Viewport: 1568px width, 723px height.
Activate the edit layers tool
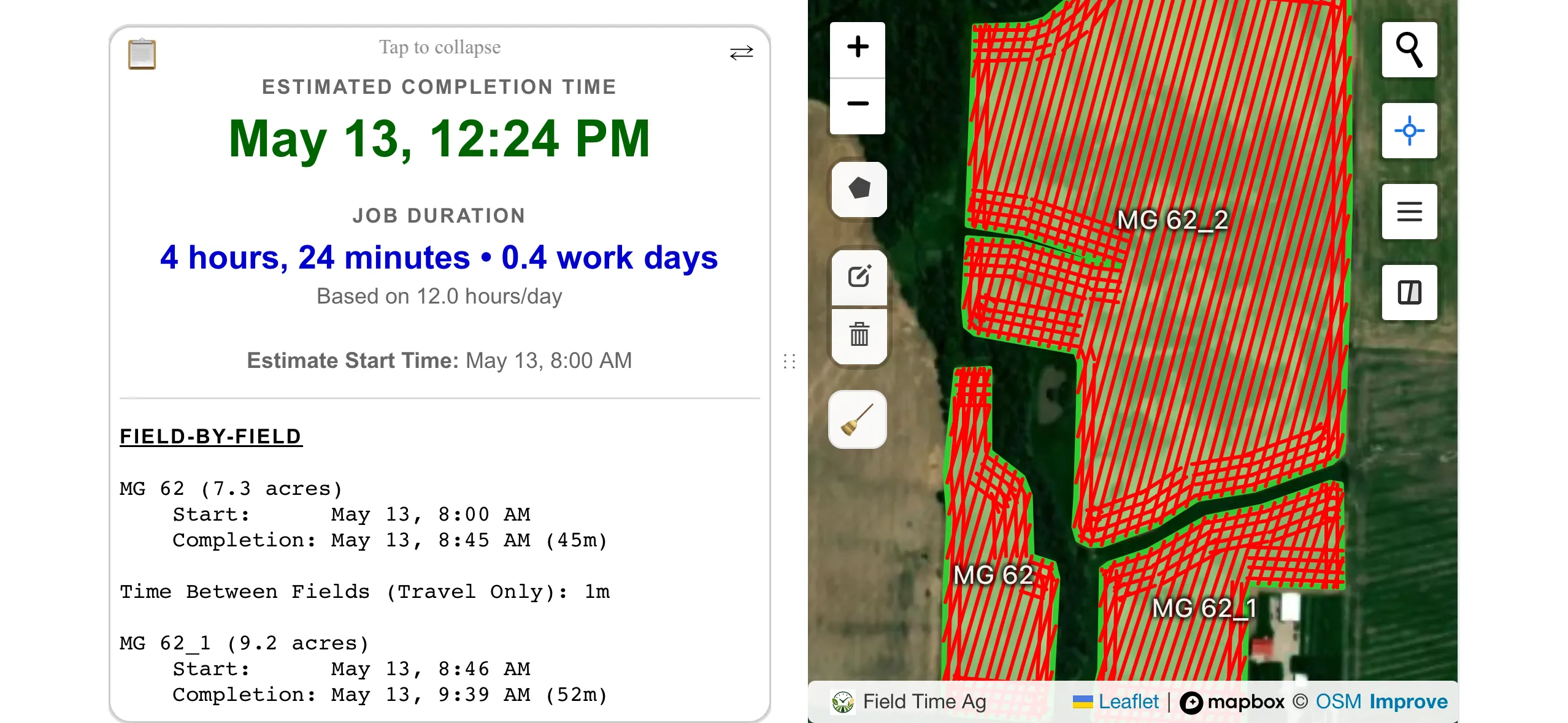(859, 277)
